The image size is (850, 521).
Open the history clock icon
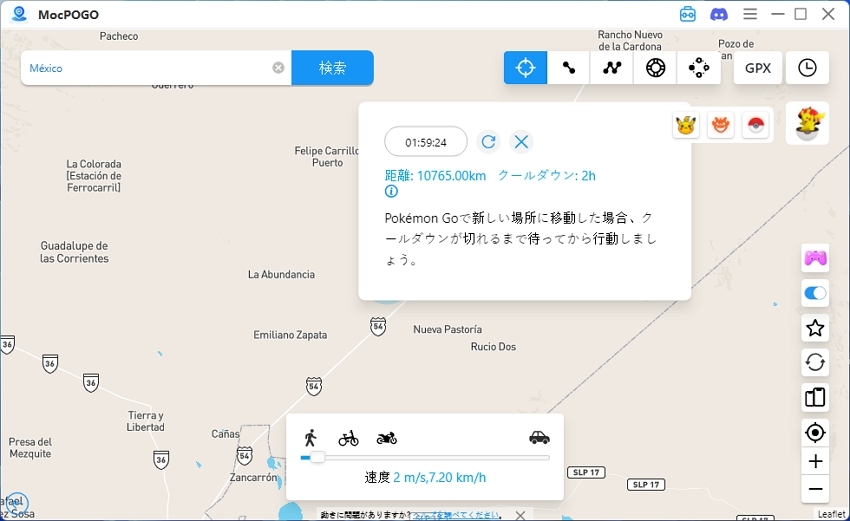pos(807,68)
